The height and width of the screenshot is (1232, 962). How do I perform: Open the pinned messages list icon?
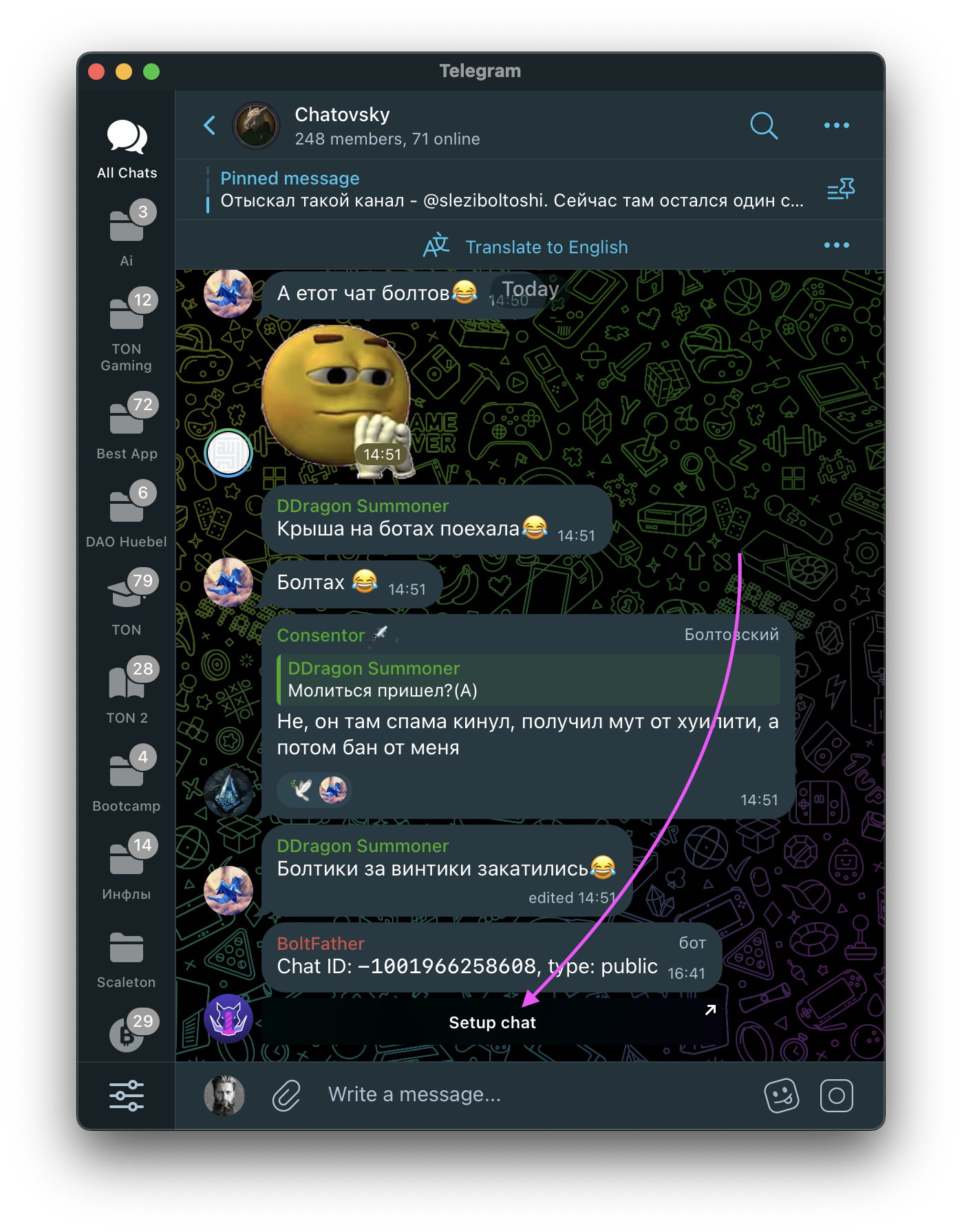click(840, 189)
